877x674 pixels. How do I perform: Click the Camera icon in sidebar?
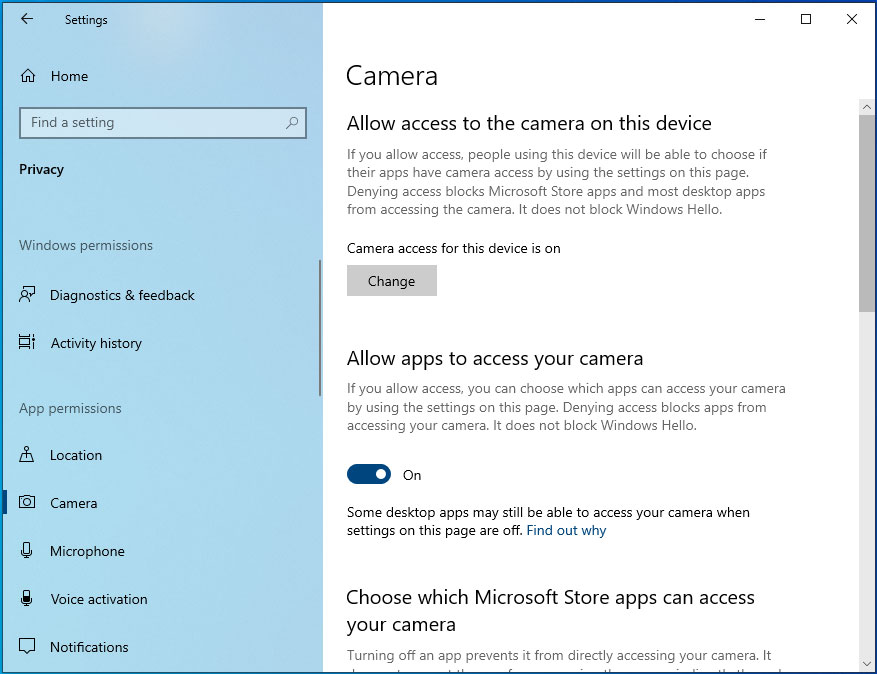(x=27, y=502)
